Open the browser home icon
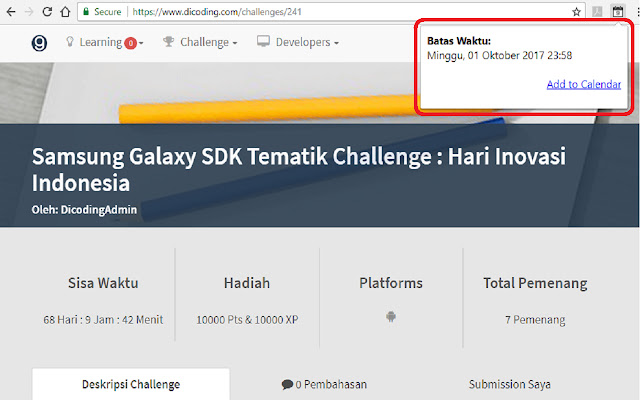This screenshot has width=640, height=400. click(65, 12)
